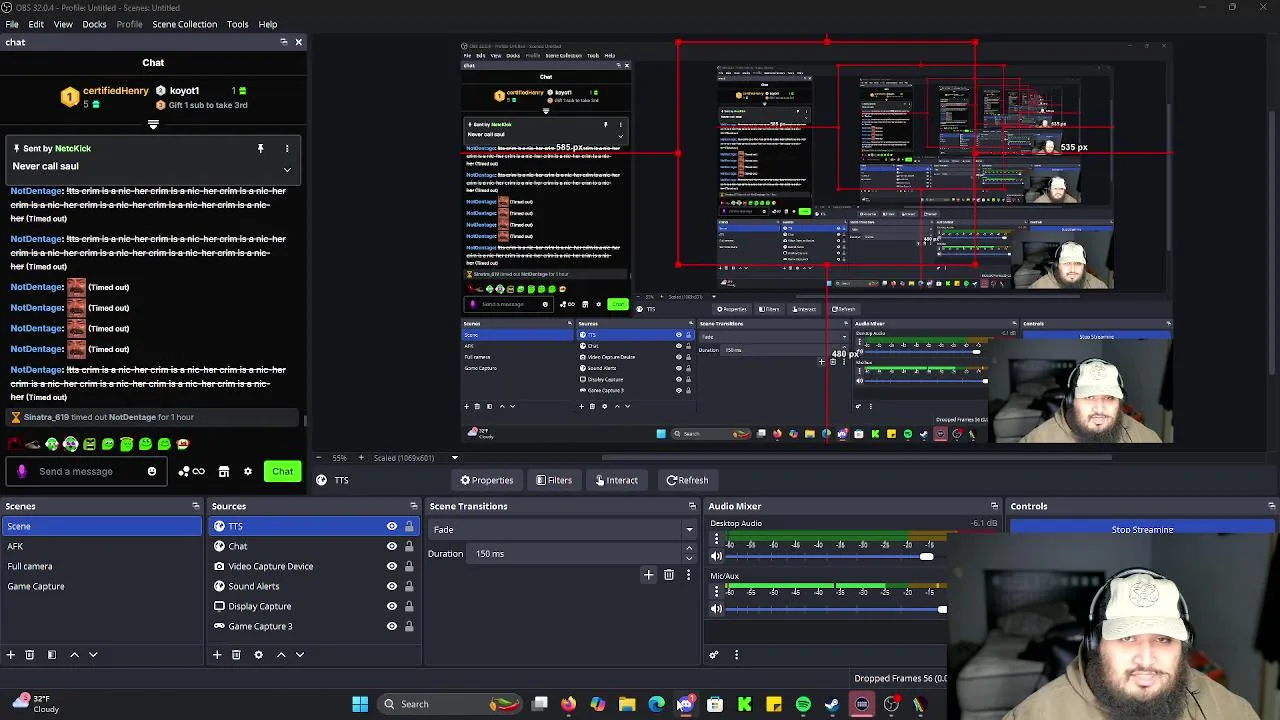
Task: Open the Windows Start menu
Action: pyautogui.click(x=360, y=704)
